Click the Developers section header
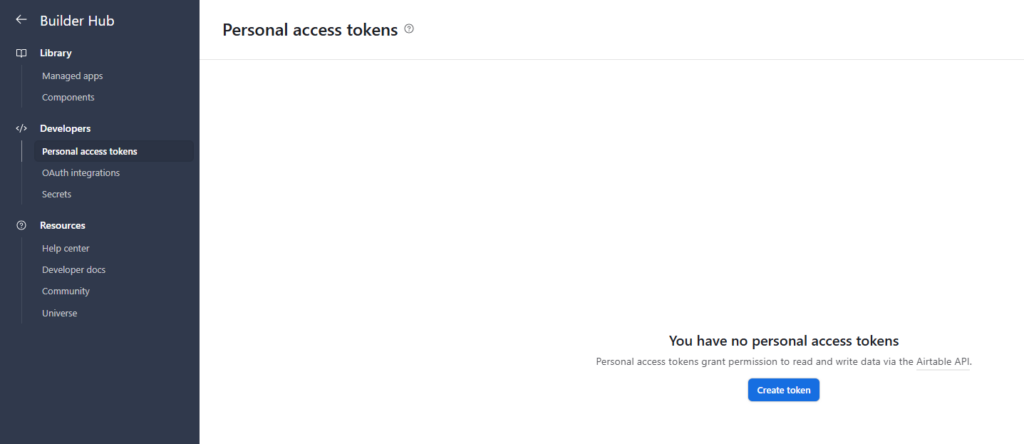The width and height of the screenshot is (1024, 444). [x=65, y=129]
